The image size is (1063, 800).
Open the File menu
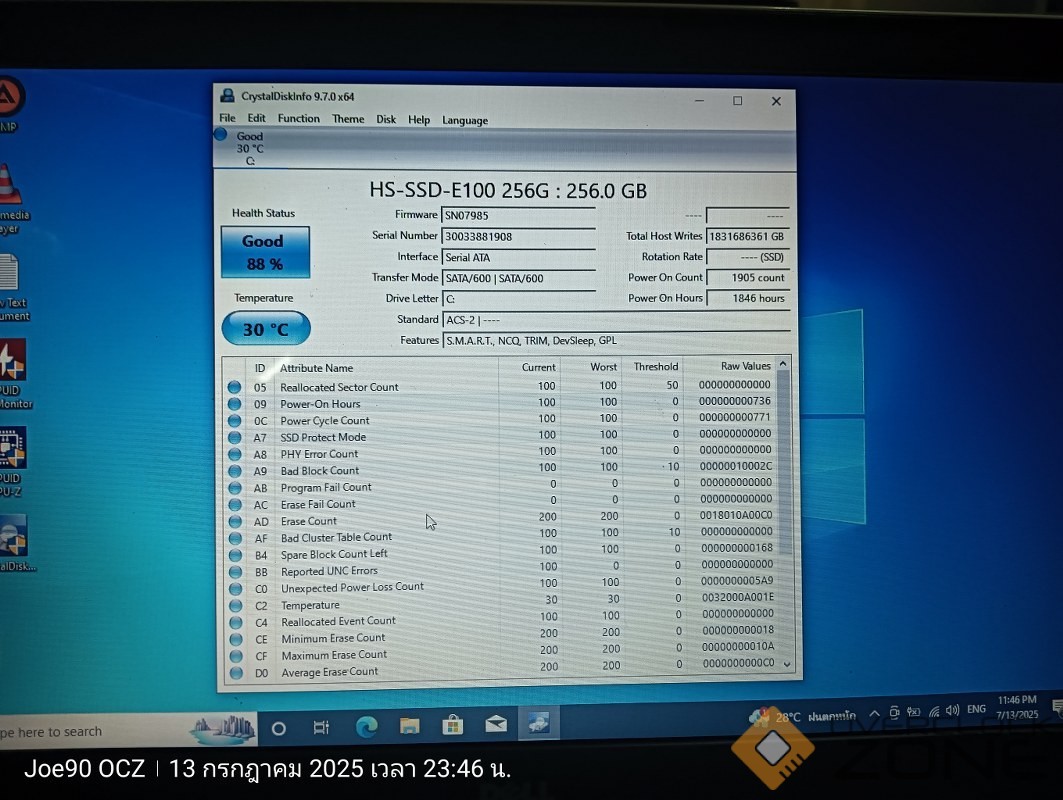pyautogui.click(x=227, y=118)
